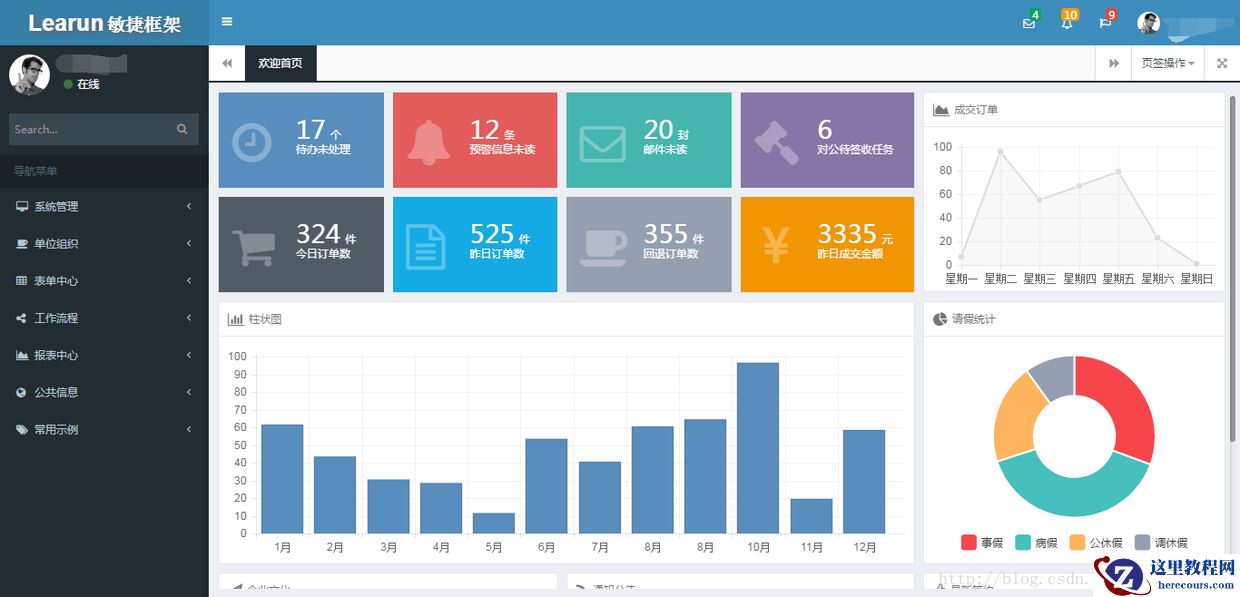The image size is (1240, 597).
Task: Click the user avatar in top bar
Action: coord(1149,23)
